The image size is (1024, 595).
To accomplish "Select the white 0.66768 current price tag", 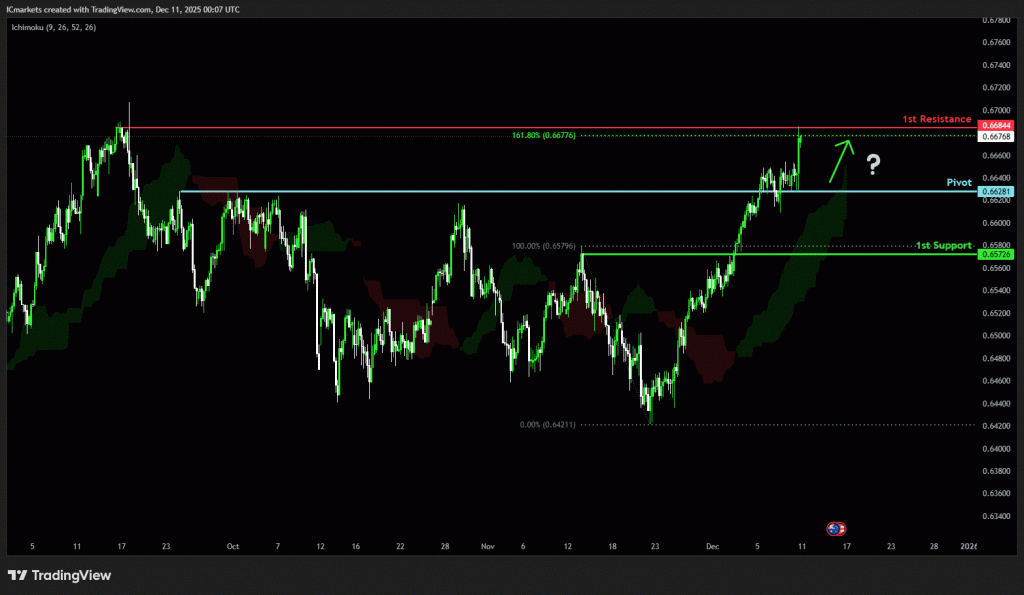I will (998, 137).
